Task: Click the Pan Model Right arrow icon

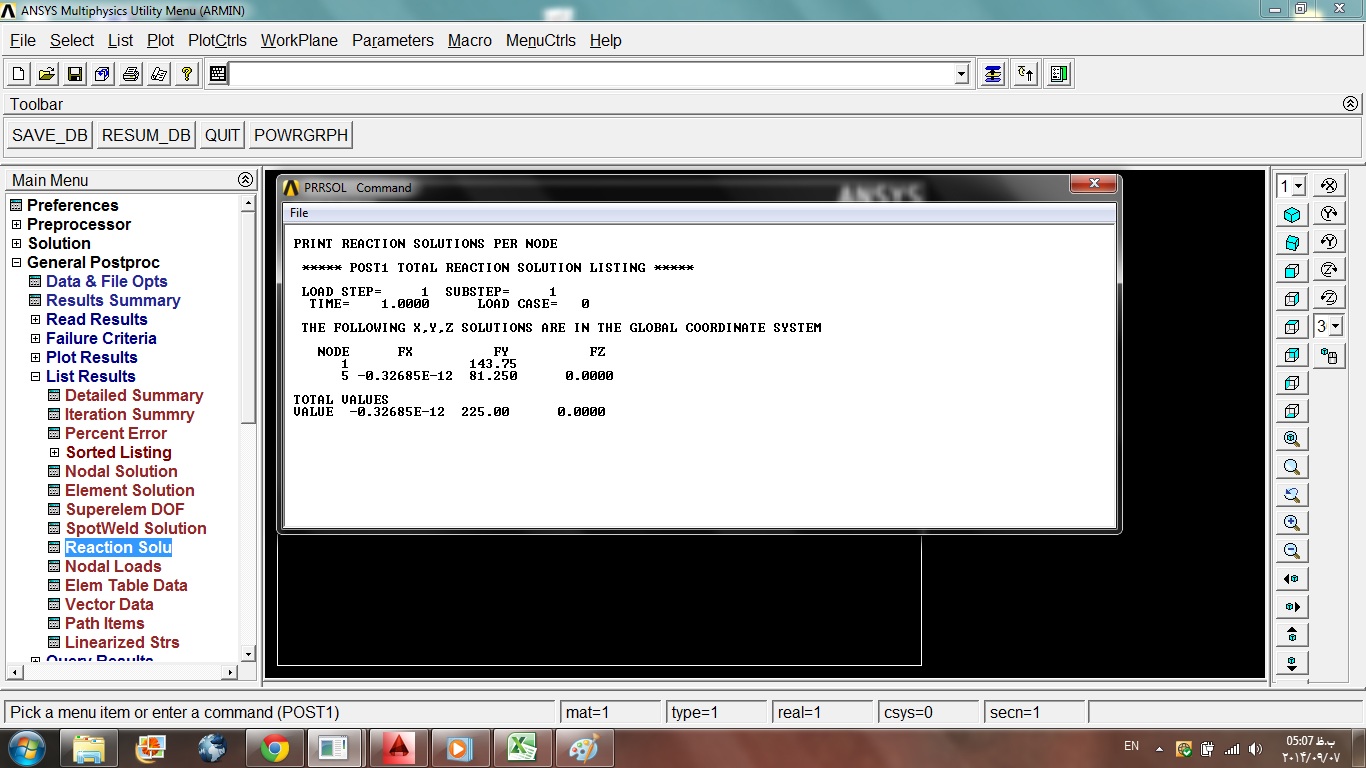Action: coord(1292,607)
